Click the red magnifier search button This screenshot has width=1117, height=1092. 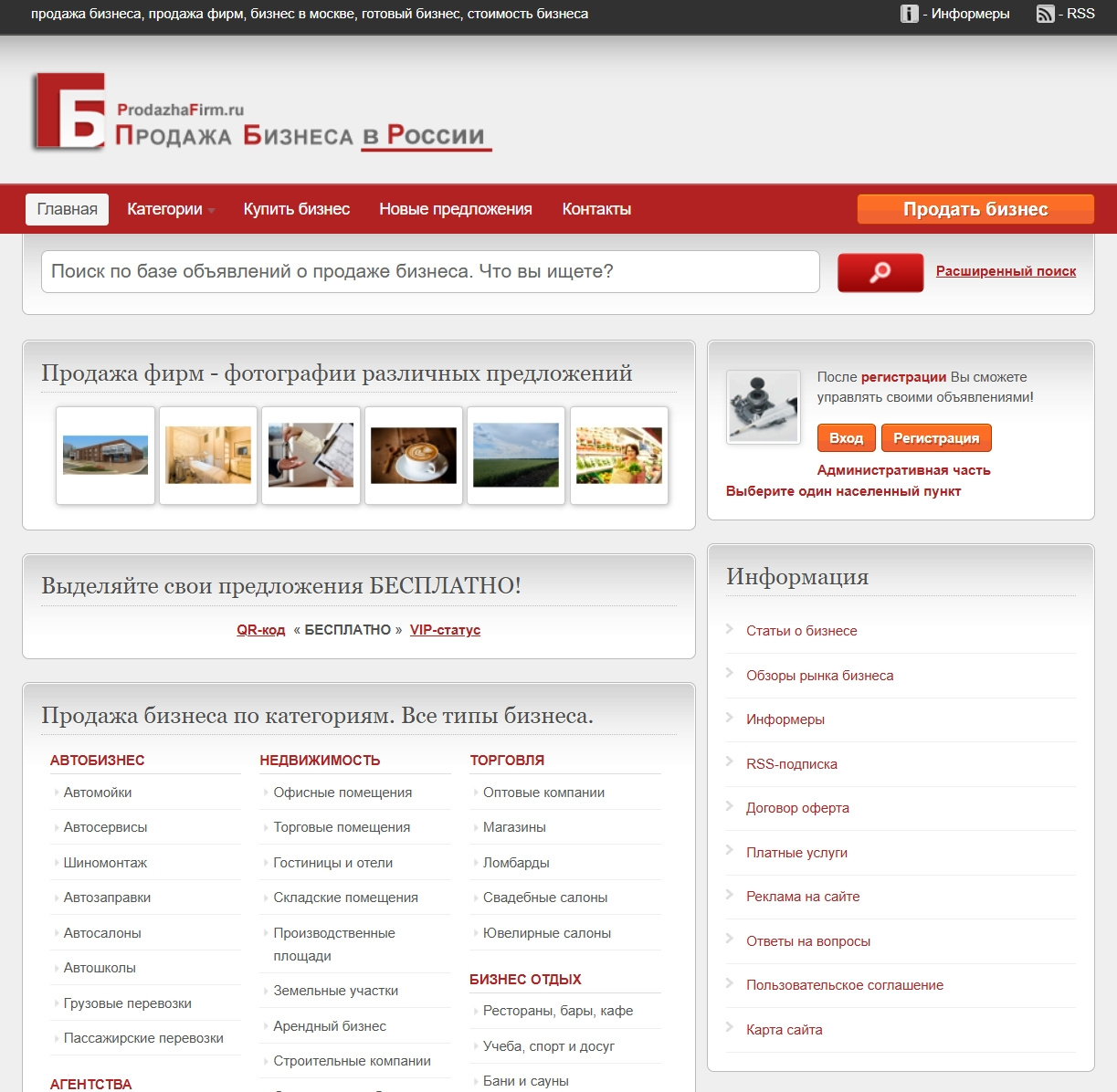(x=880, y=272)
